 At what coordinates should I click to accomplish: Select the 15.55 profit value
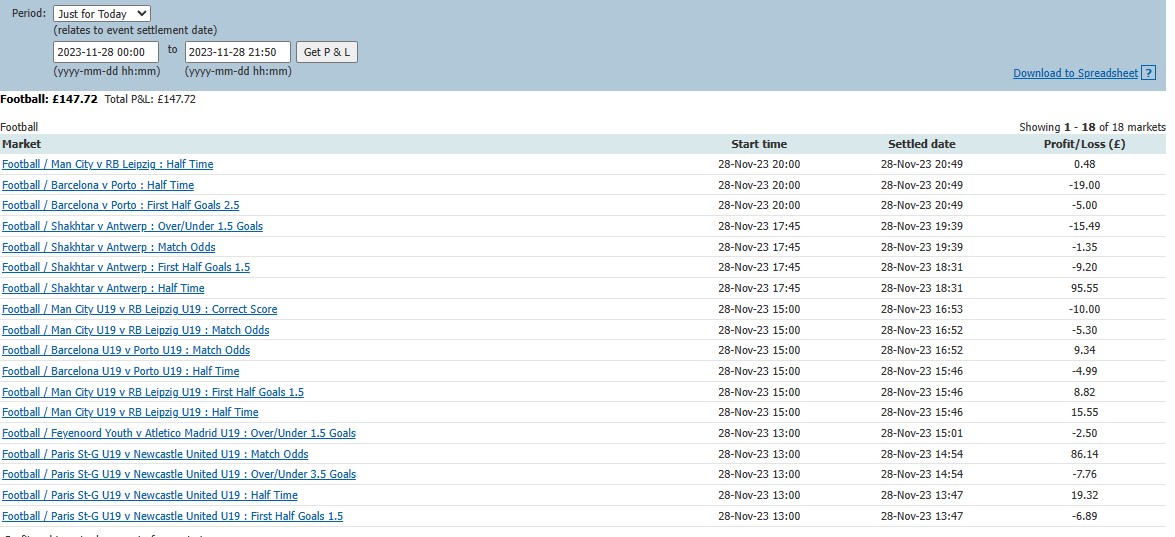[1084, 413]
